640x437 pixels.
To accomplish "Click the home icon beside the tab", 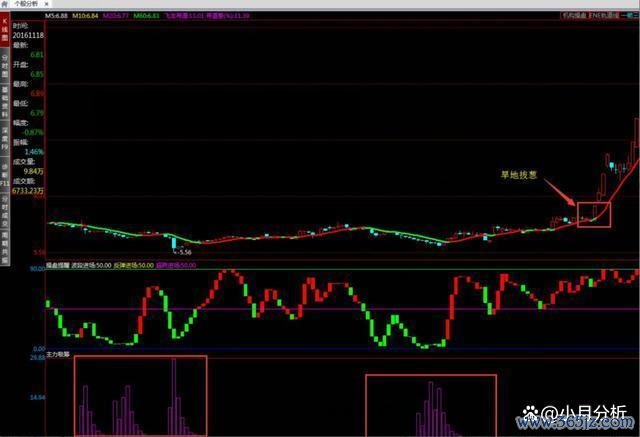I will tap(5, 4).
